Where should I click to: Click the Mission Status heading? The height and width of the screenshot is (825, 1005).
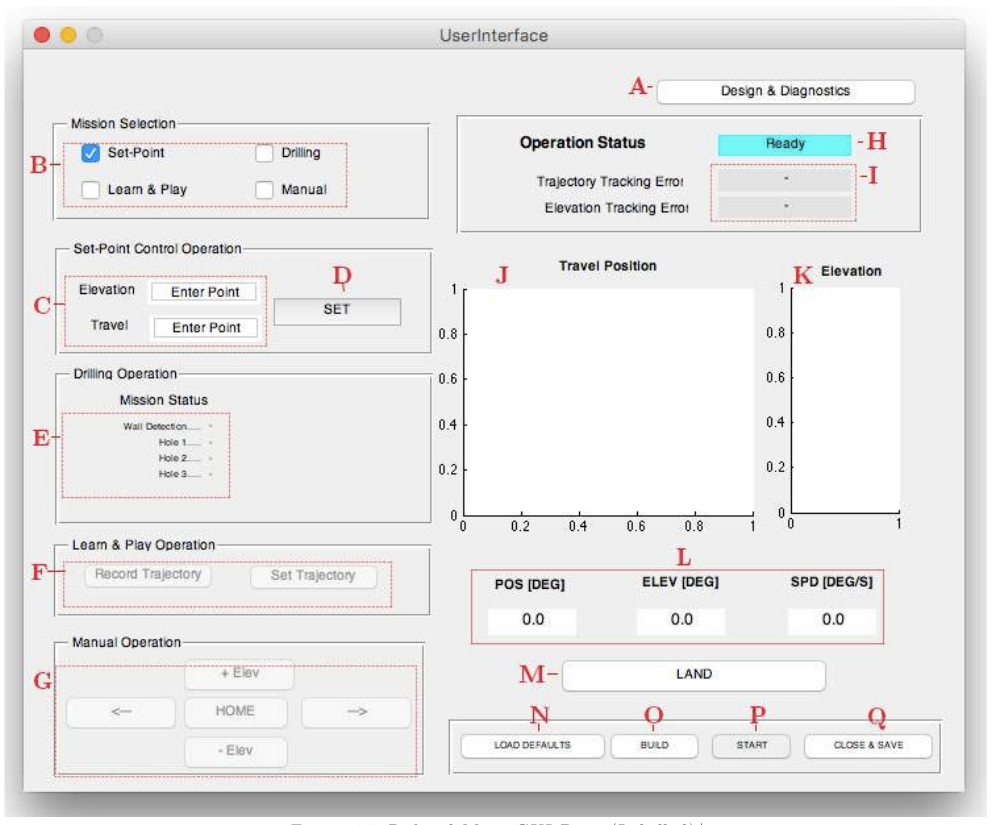[163, 400]
